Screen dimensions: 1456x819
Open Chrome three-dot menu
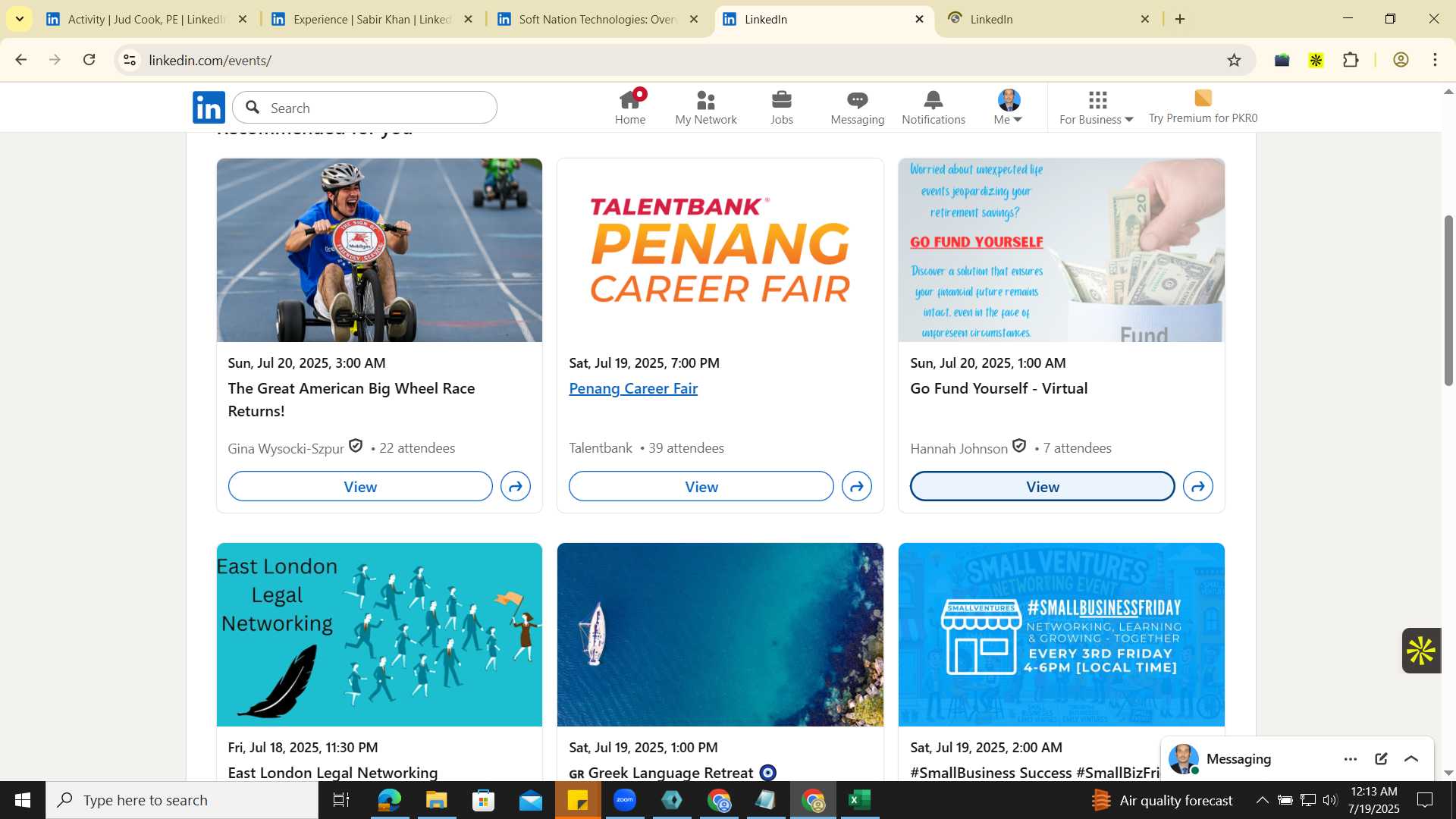coord(1435,60)
